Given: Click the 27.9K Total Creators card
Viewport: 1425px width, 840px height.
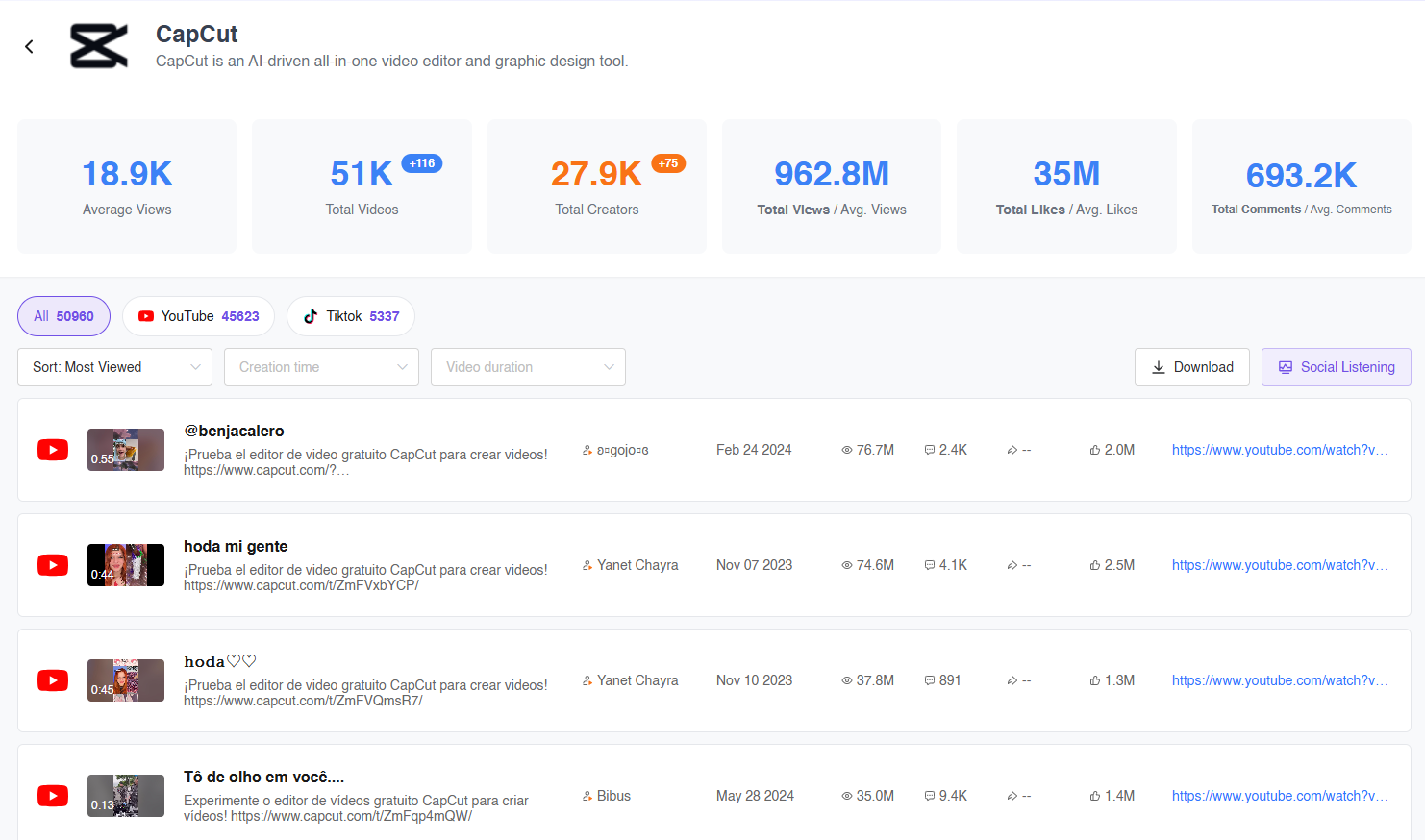Looking at the screenshot, I should [597, 186].
